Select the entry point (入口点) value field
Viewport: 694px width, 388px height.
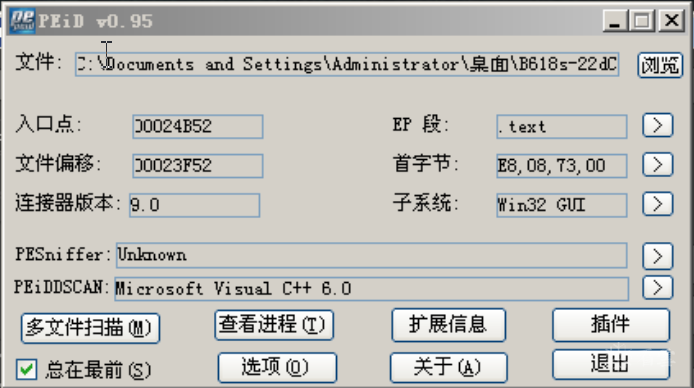[198, 127]
